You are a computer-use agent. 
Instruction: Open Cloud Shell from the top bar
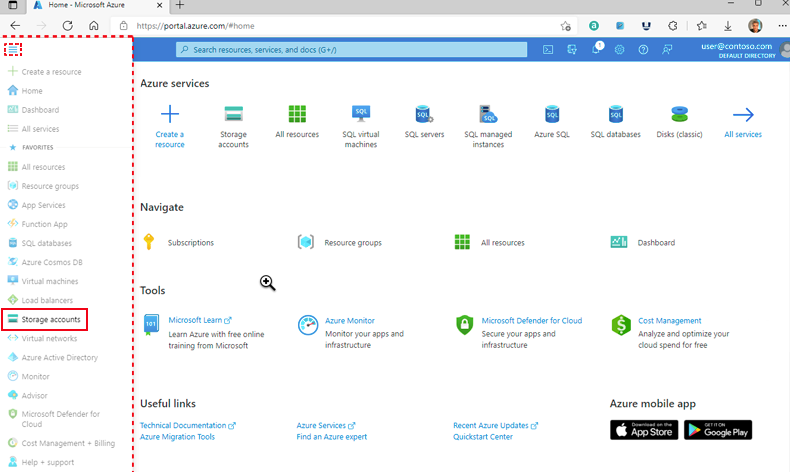[x=548, y=49]
